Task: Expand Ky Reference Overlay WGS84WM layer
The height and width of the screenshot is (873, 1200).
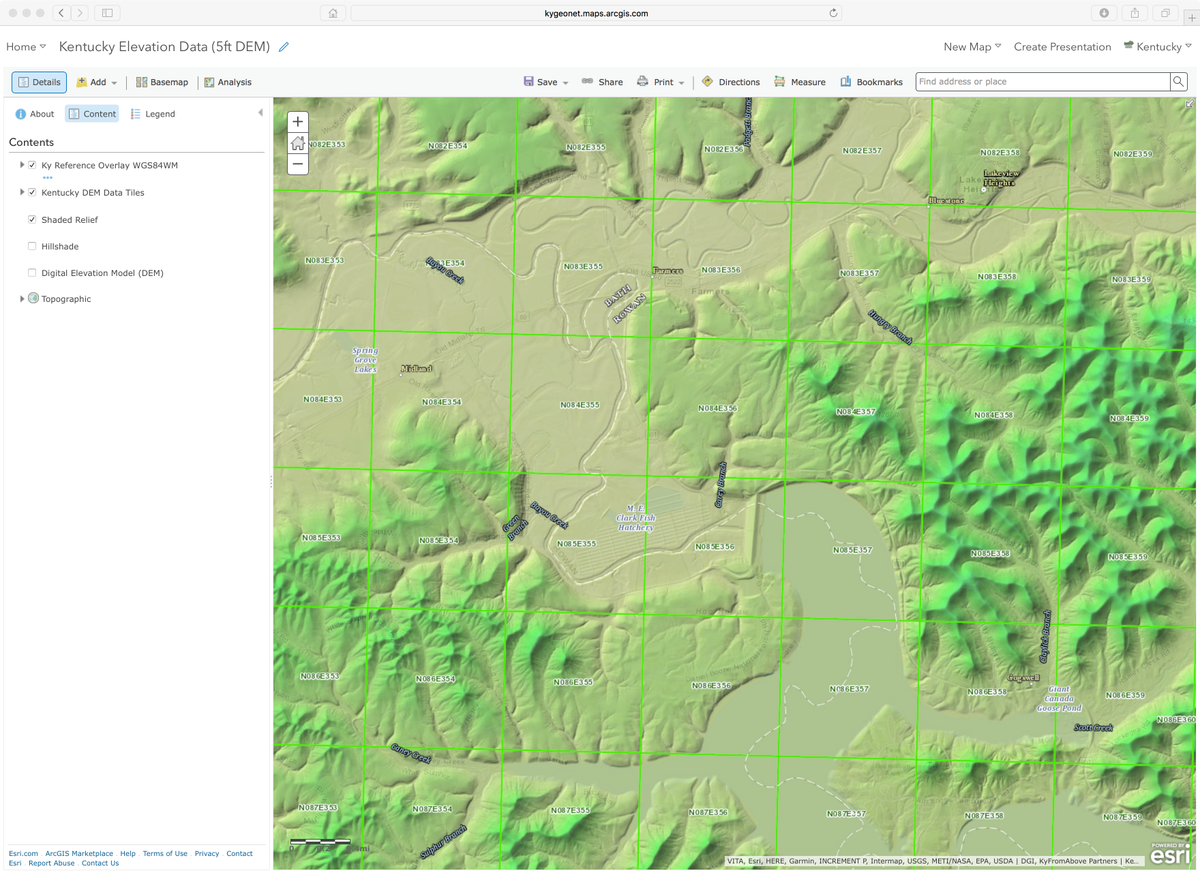Action: click(22, 165)
